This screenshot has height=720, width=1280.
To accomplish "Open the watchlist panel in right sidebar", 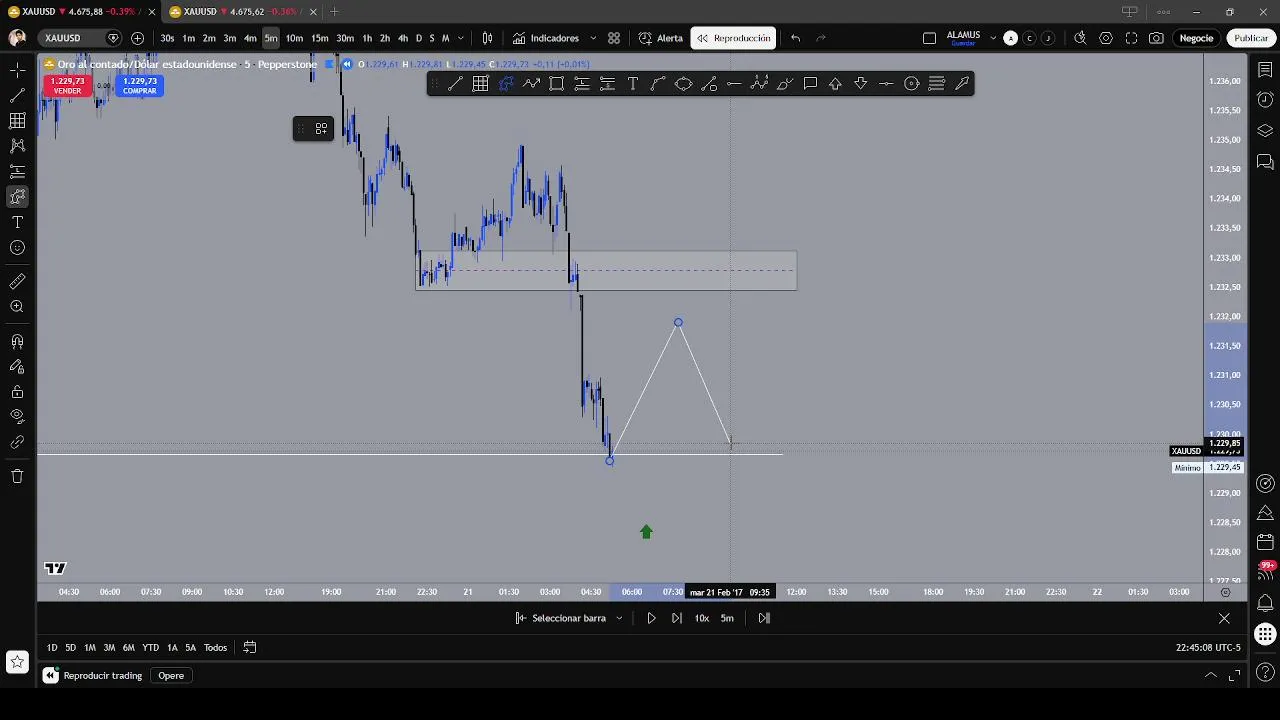I will click(x=1265, y=70).
